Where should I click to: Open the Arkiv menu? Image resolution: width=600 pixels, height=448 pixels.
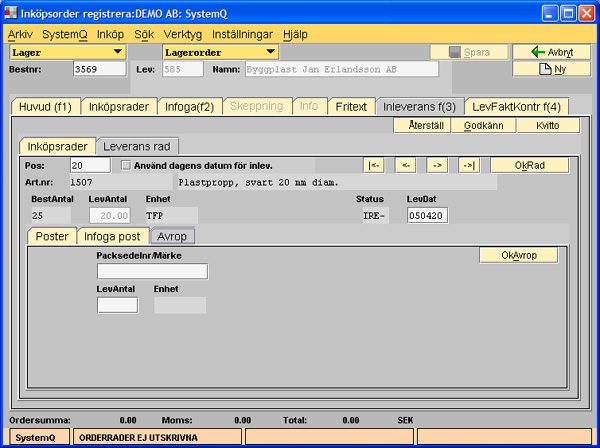[20, 34]
